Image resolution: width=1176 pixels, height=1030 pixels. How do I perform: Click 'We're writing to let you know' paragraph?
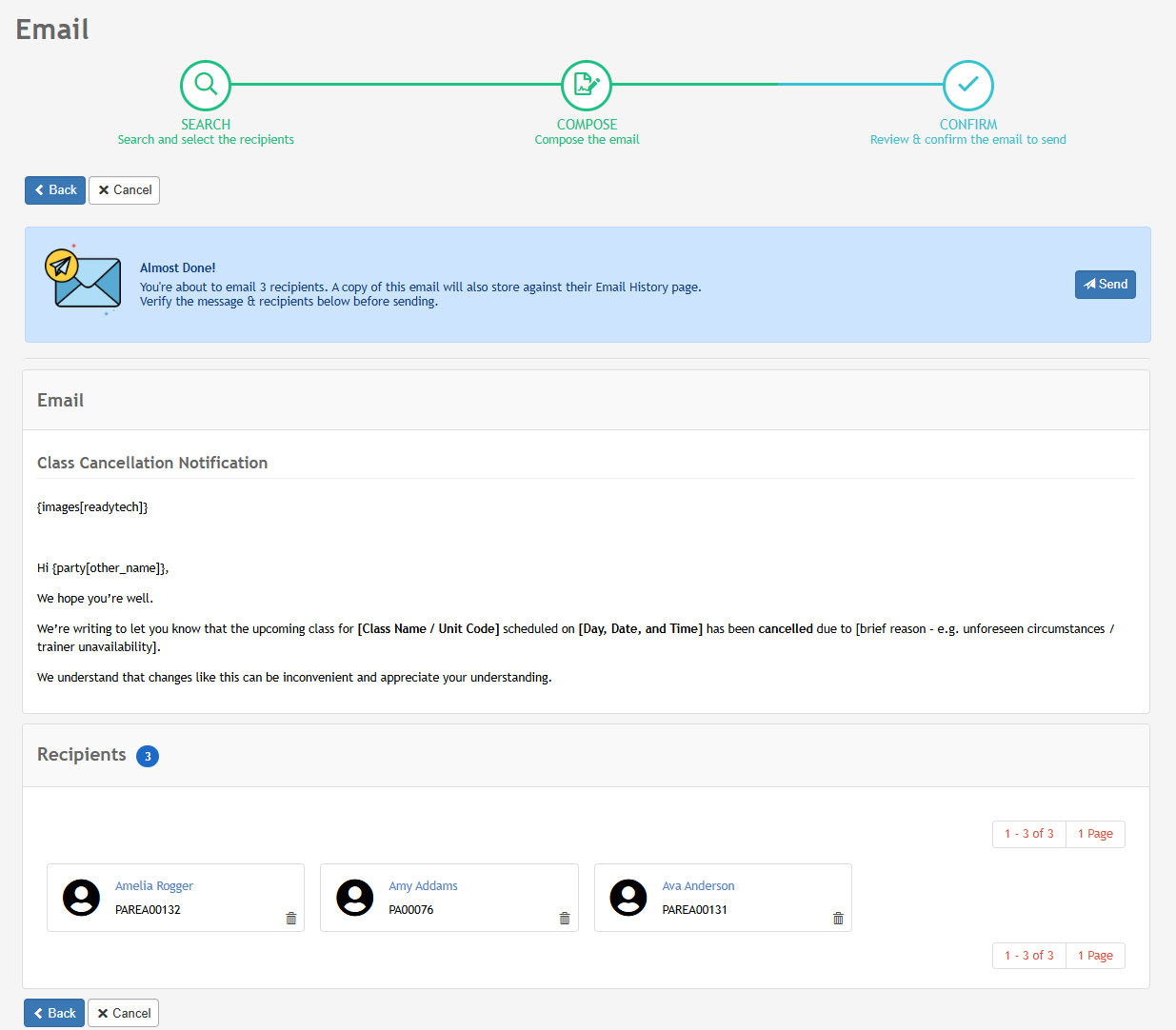click(575, 638)
